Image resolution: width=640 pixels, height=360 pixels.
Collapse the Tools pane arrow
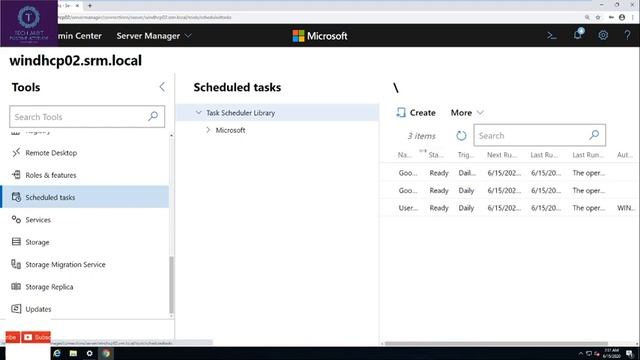click(162, 87)
